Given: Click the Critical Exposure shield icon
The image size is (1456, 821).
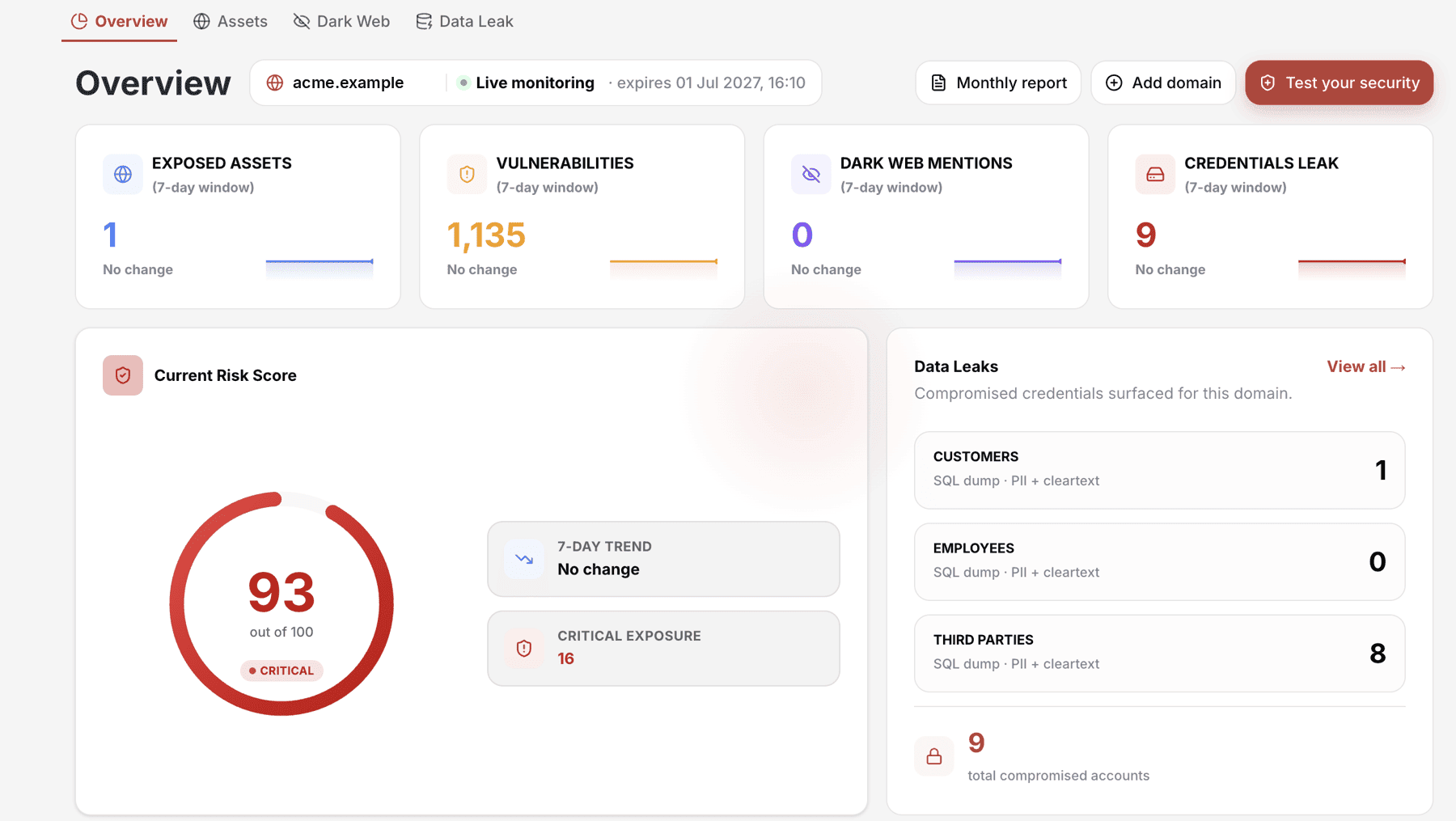Looking at the screenshot, I should click(524, 648).
